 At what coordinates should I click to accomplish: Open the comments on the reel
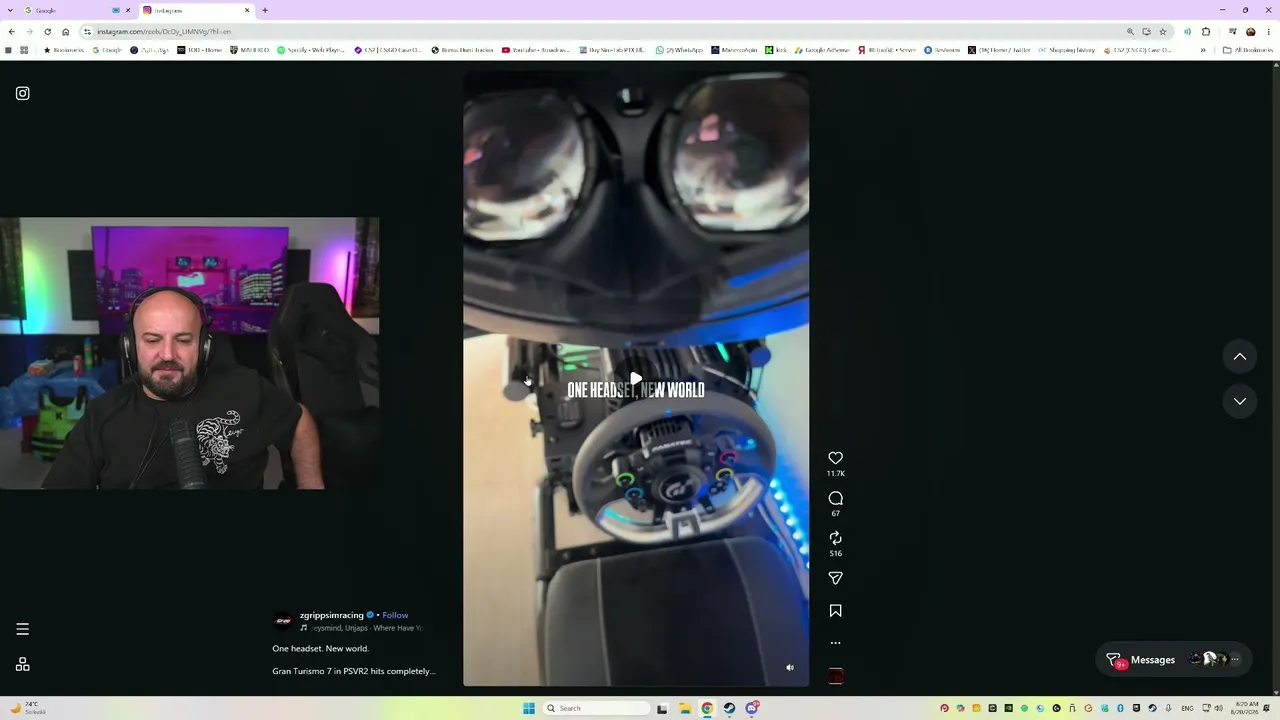click(x=836, y=498)
